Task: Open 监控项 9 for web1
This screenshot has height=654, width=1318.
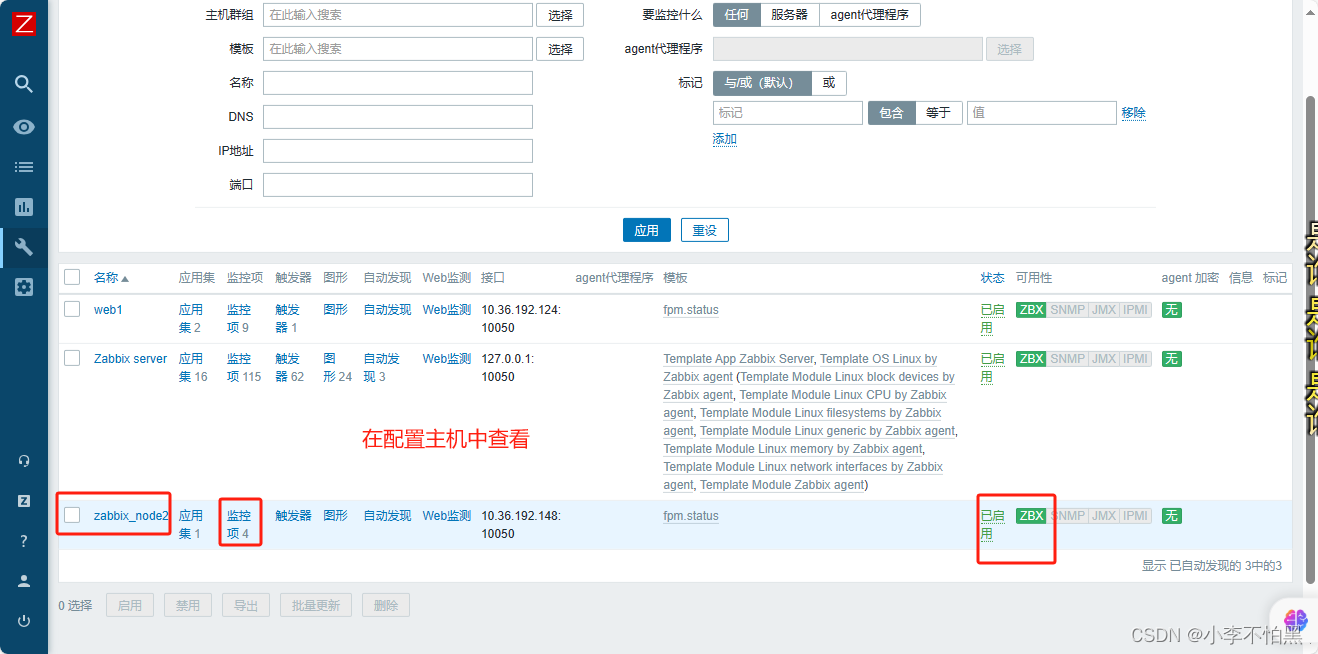Action: tap(239, 319)
